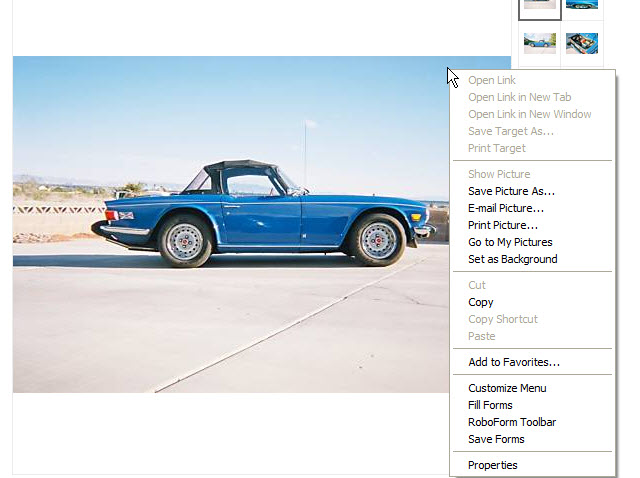Screen dimensions: 640x478
Task: Open Properties at menu bottom
Action: 493,465
